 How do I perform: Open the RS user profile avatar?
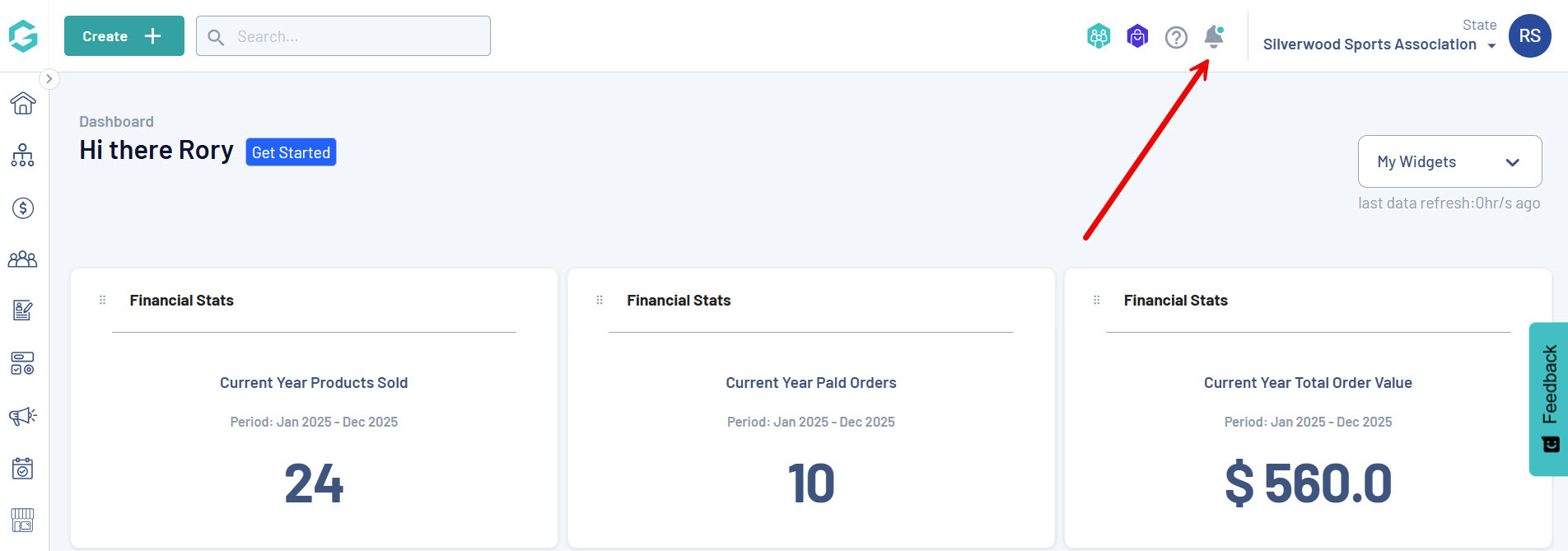(1529, 36)
